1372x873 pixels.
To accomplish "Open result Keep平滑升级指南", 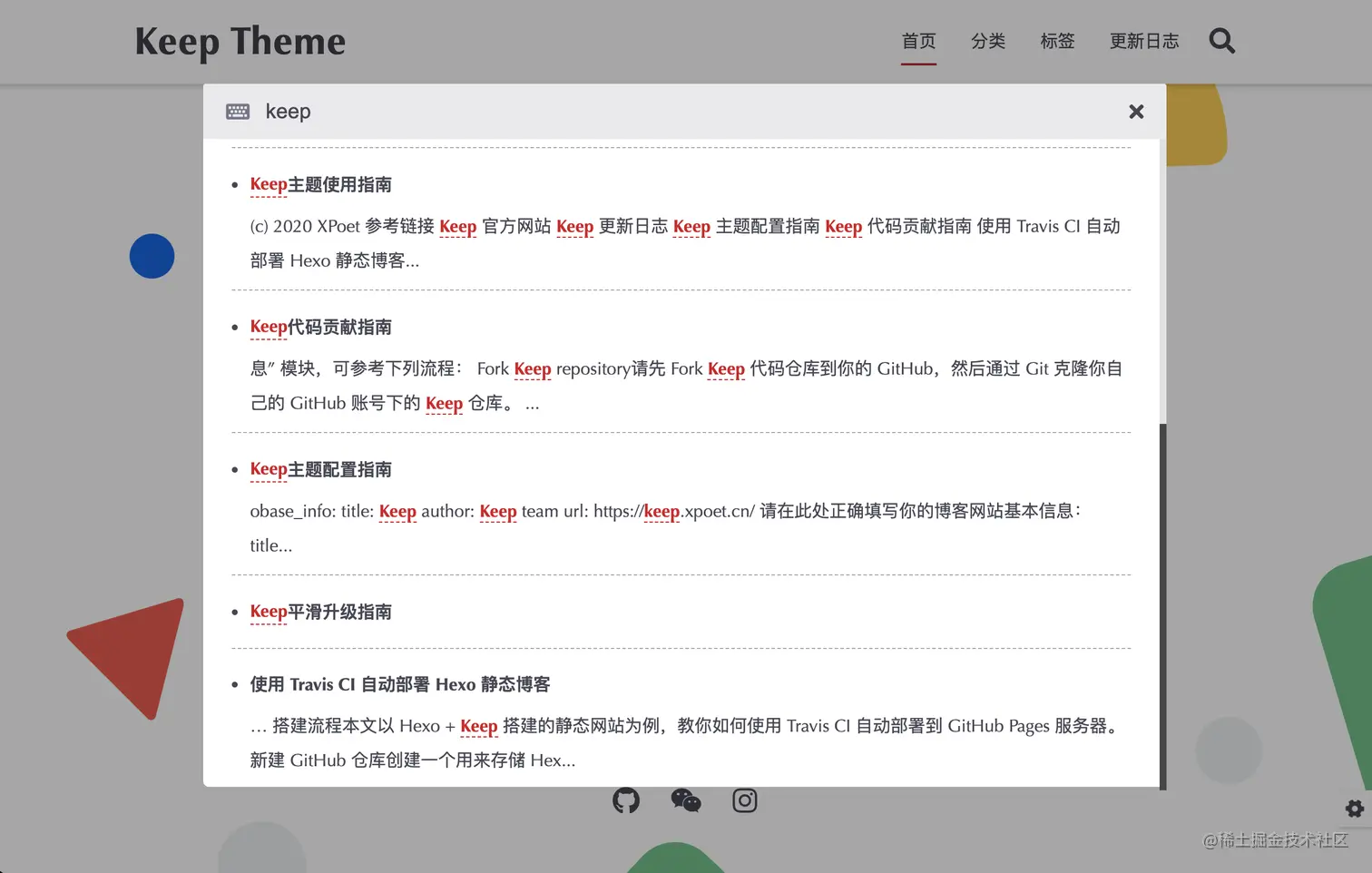I will [321, 613].
